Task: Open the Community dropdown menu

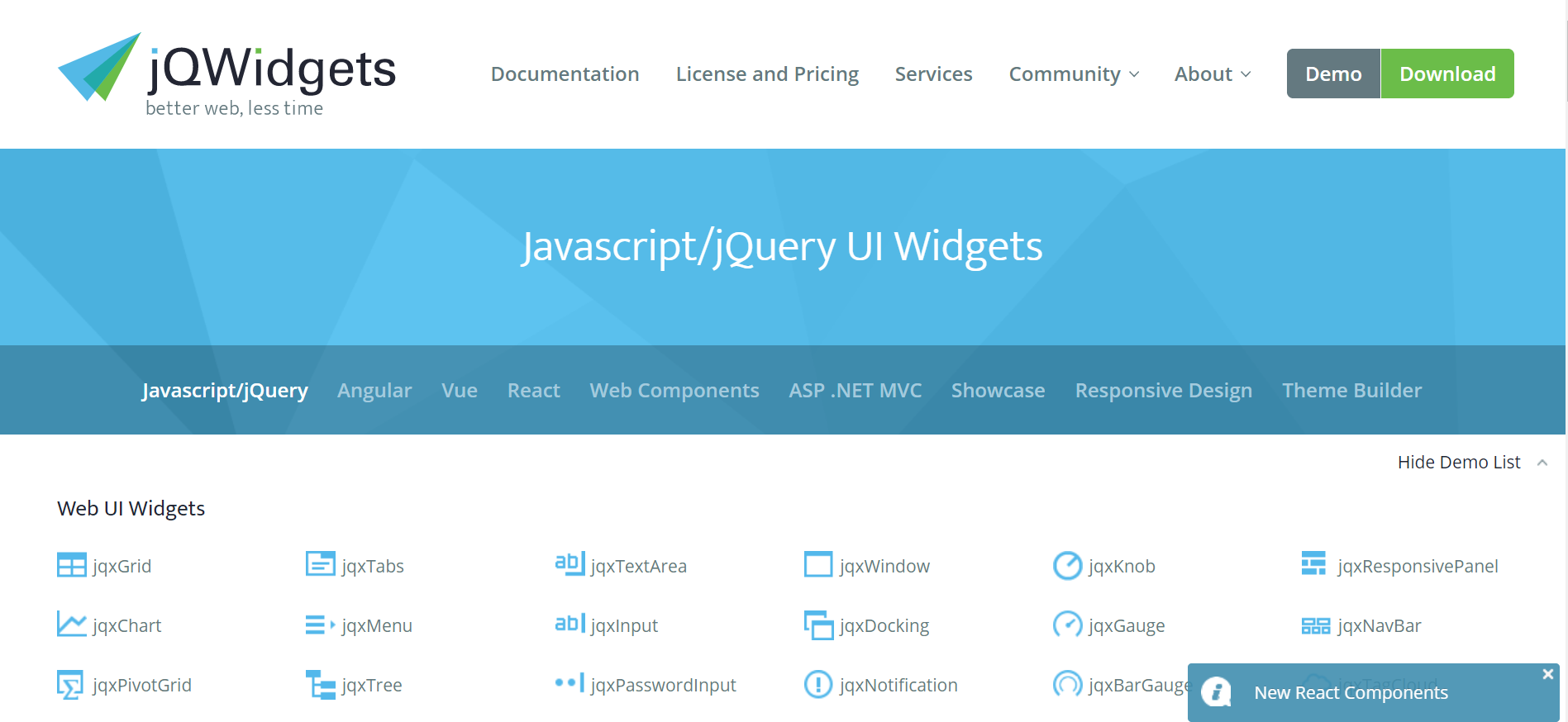Action: (1074, 74)
